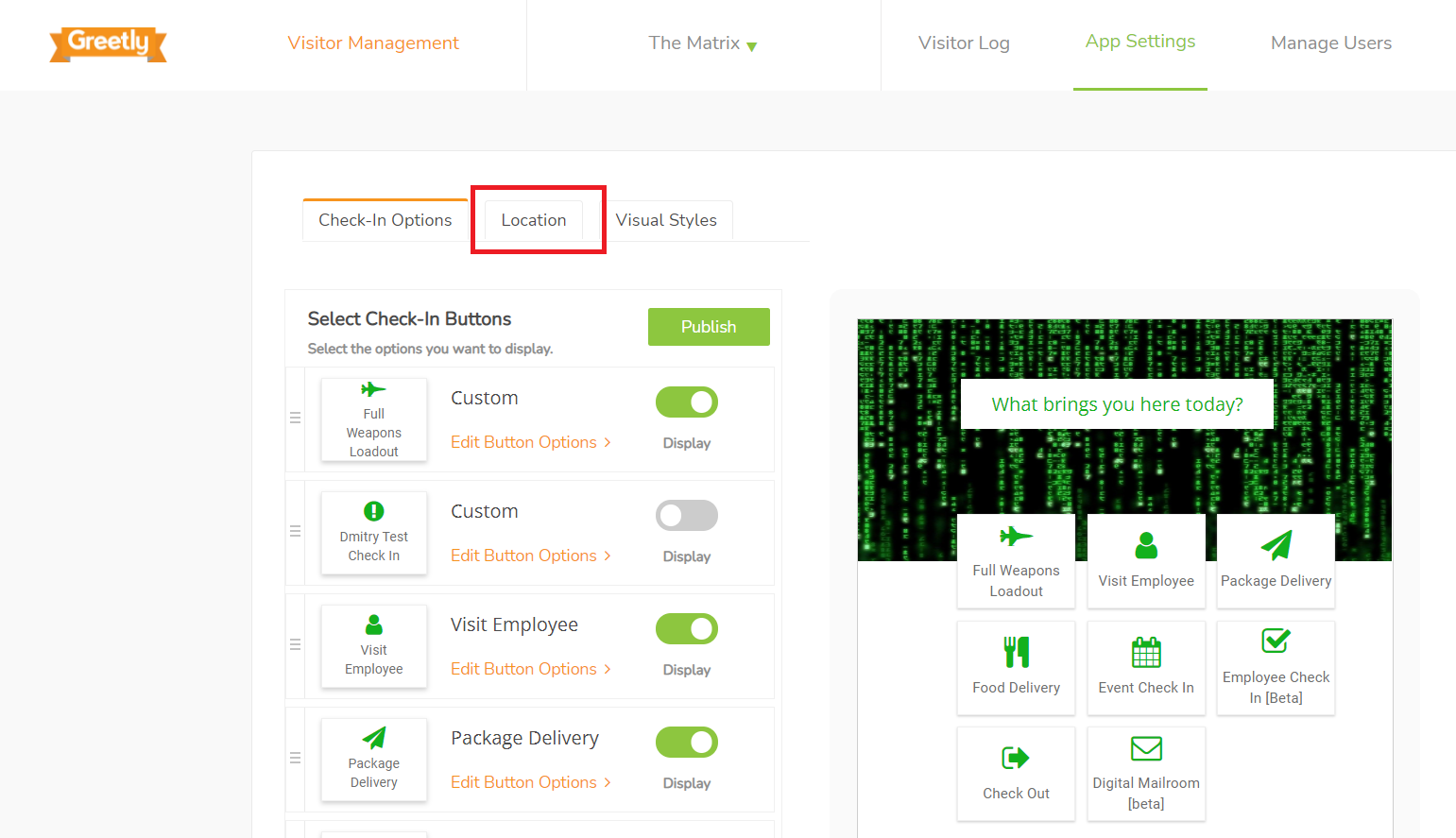Click the preview Event Check In label

click(x=1146, y=688)
